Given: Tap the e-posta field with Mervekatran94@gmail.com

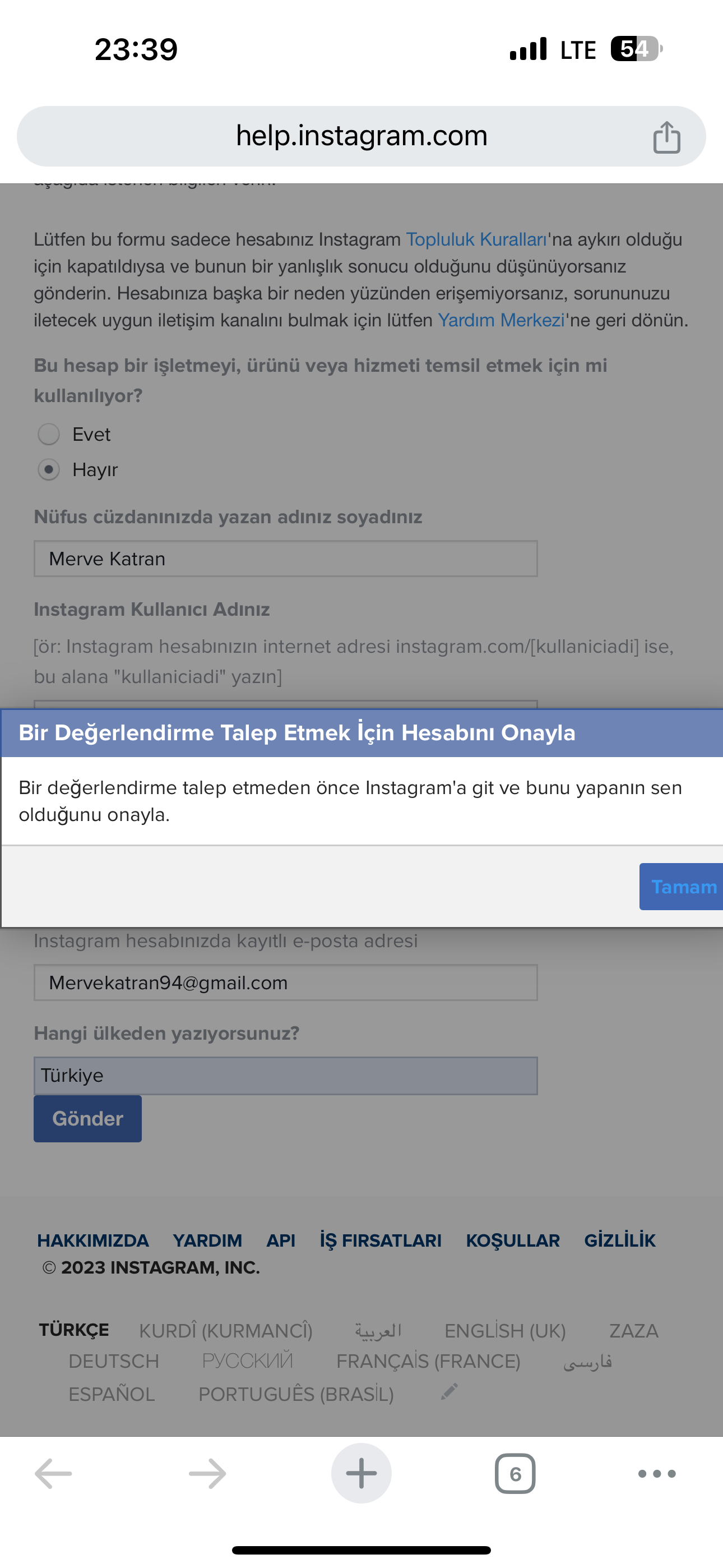Looking at the screenshot, I should click(285, 983).
